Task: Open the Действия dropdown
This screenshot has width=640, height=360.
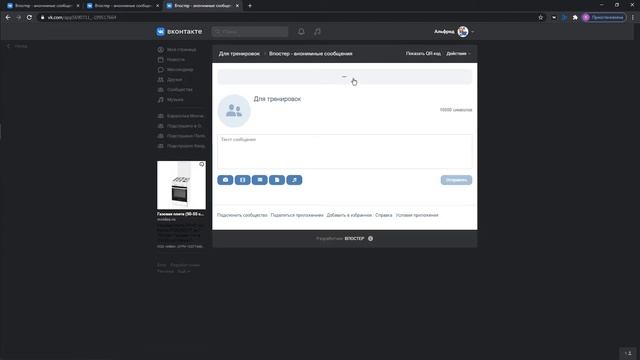Action: [x=458, y=53]
